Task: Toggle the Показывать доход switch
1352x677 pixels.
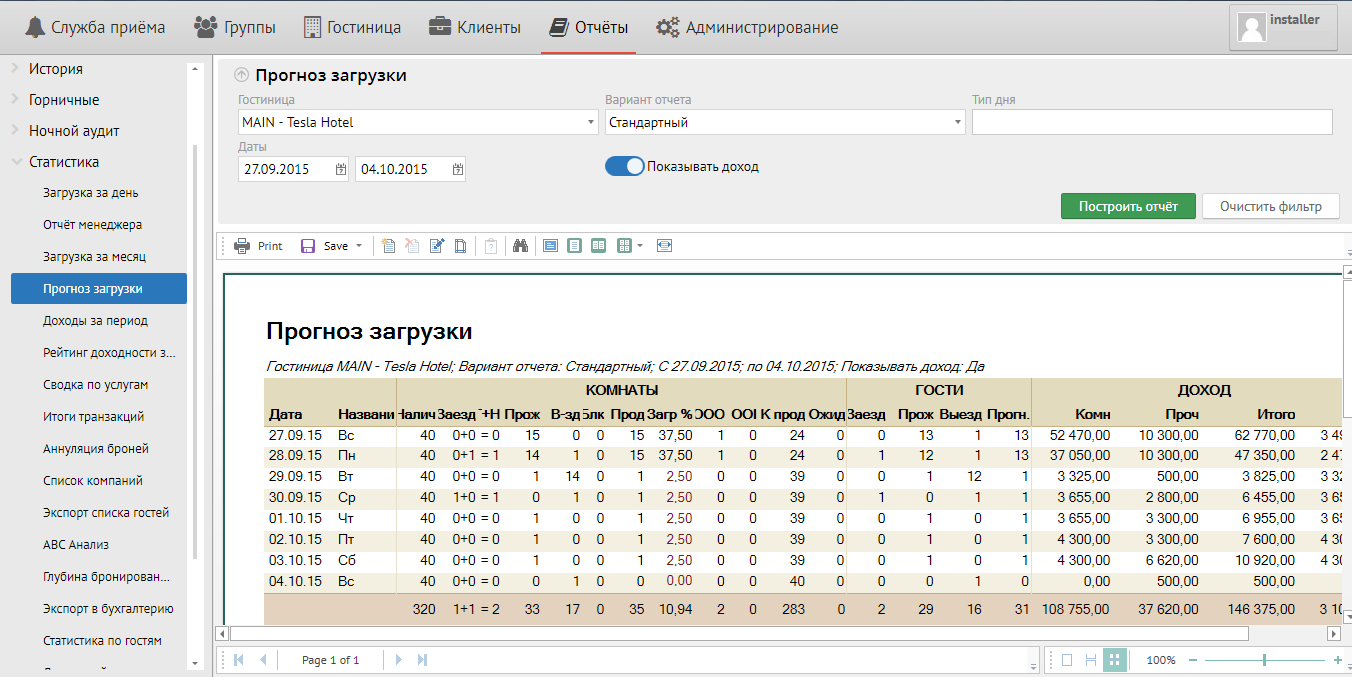Action: pos(625,166)
